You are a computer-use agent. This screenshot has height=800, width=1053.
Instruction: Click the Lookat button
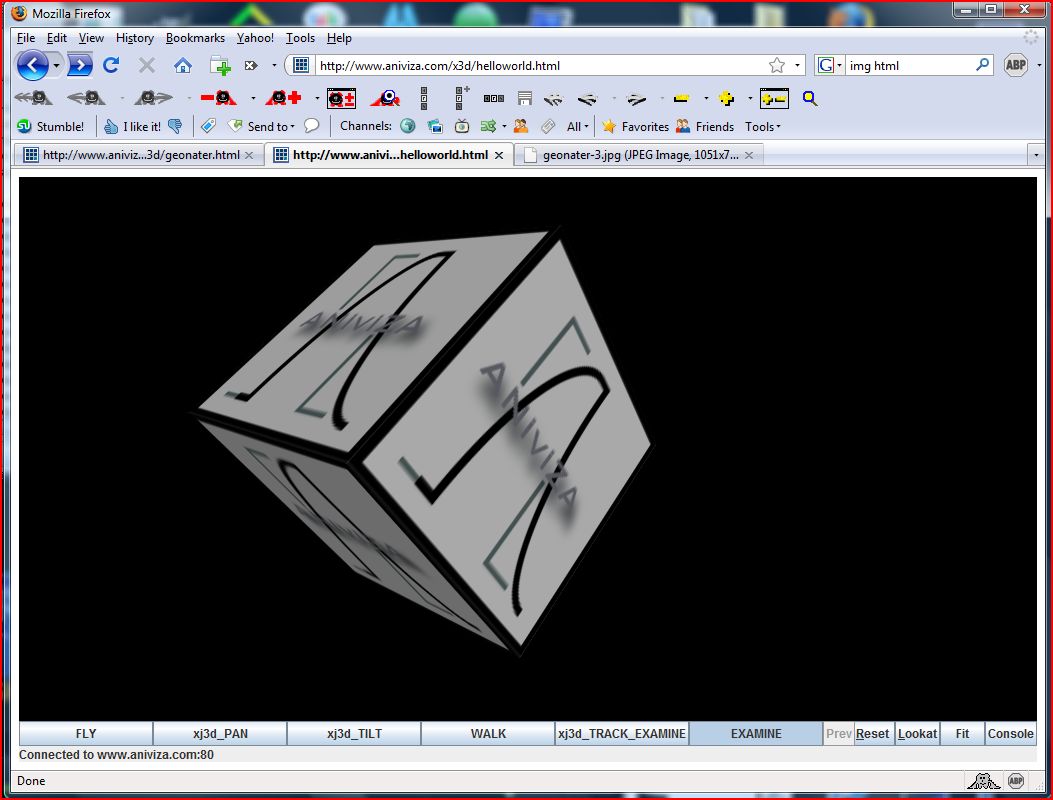[x=917, y=734]
